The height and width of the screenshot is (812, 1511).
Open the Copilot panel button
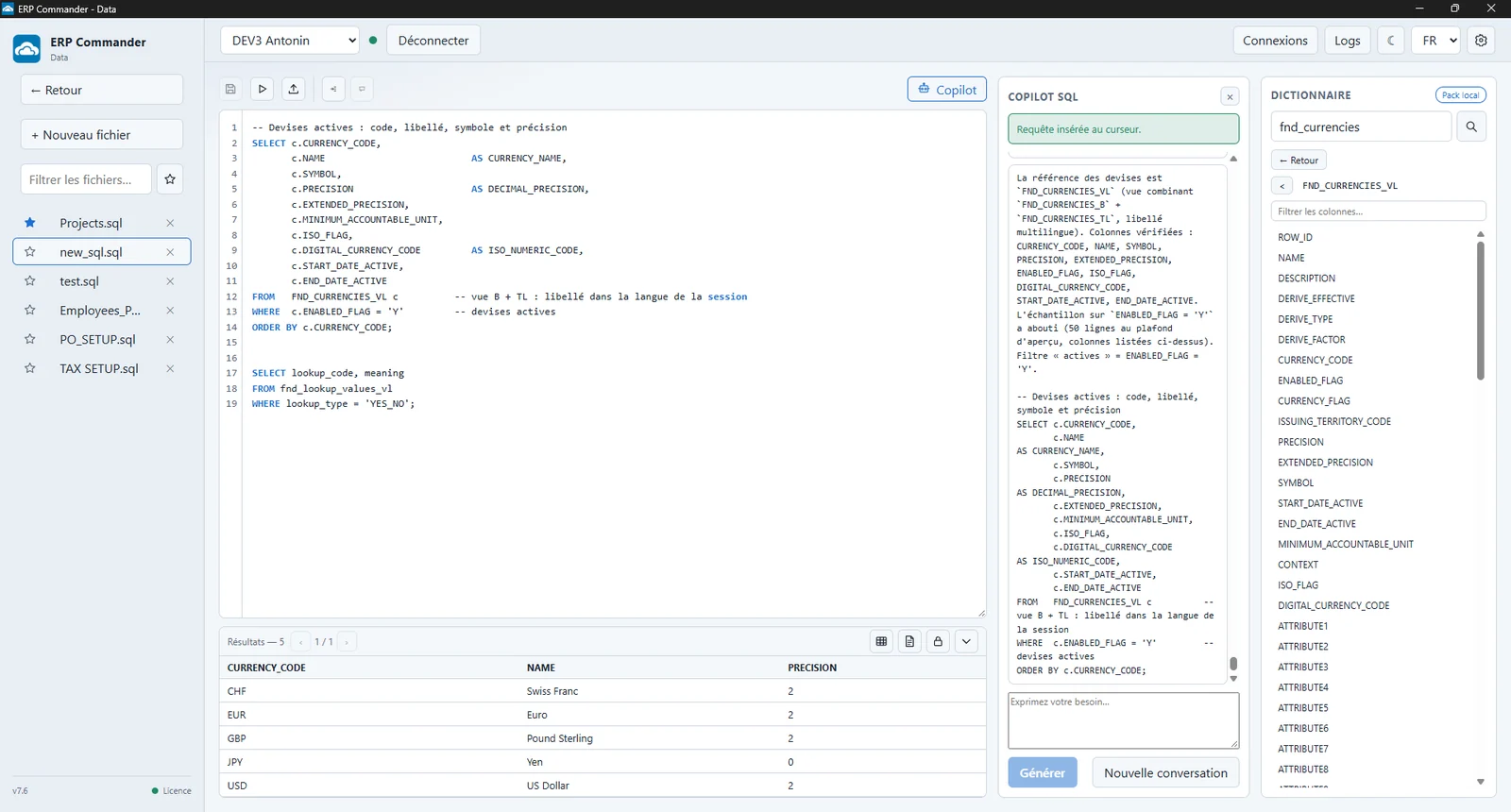point(947,89)
